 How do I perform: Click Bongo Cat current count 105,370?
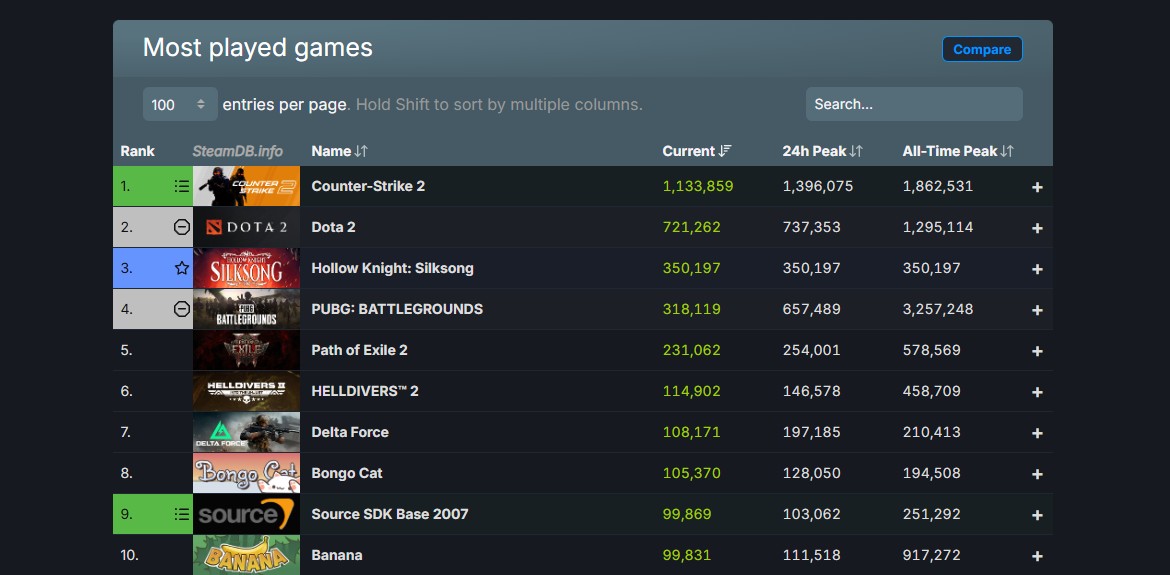(692, 474)
